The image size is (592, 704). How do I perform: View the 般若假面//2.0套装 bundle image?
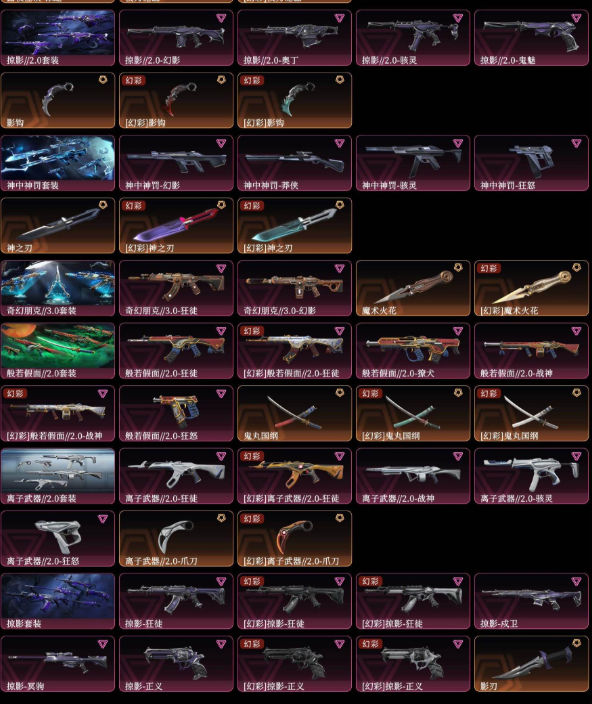tap(58, 351)
